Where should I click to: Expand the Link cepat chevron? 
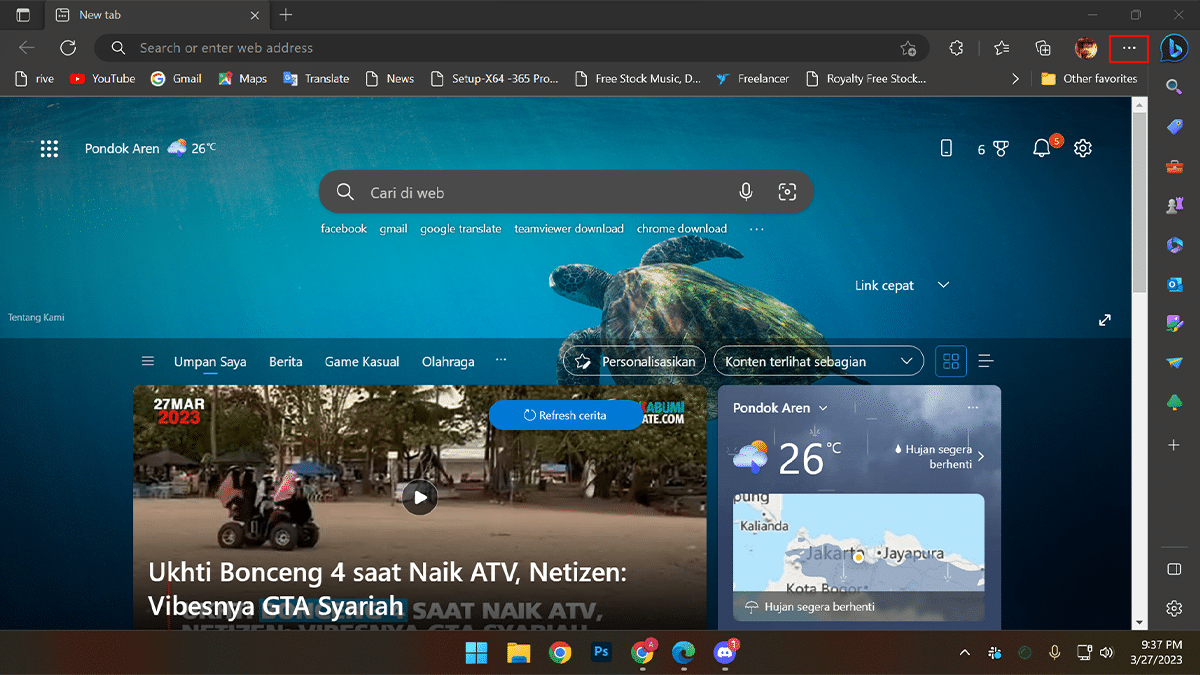[942, 285]
